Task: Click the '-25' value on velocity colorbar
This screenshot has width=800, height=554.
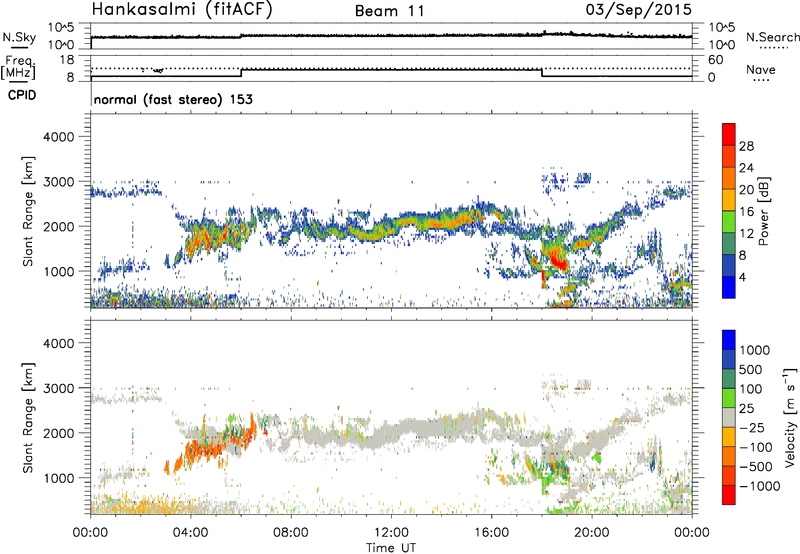Action: pos(751,428)
